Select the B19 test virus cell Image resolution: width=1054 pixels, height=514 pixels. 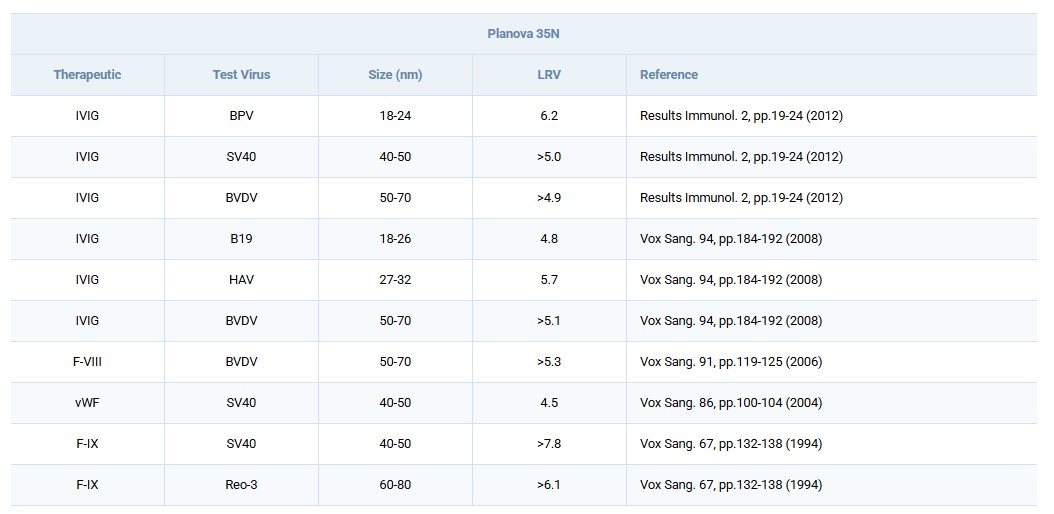[241, 239]
